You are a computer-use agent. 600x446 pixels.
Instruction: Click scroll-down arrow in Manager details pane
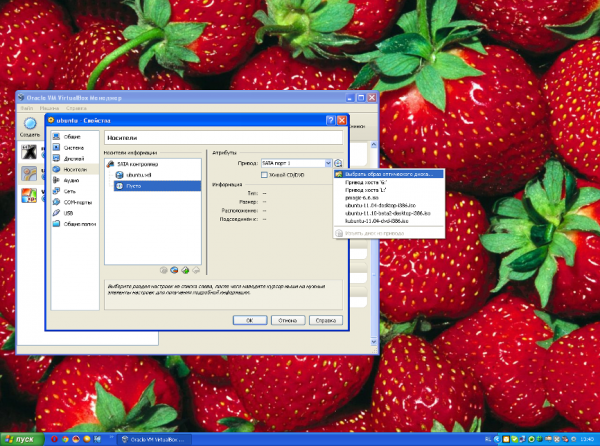pyautogui.click(x=374, y=342)
